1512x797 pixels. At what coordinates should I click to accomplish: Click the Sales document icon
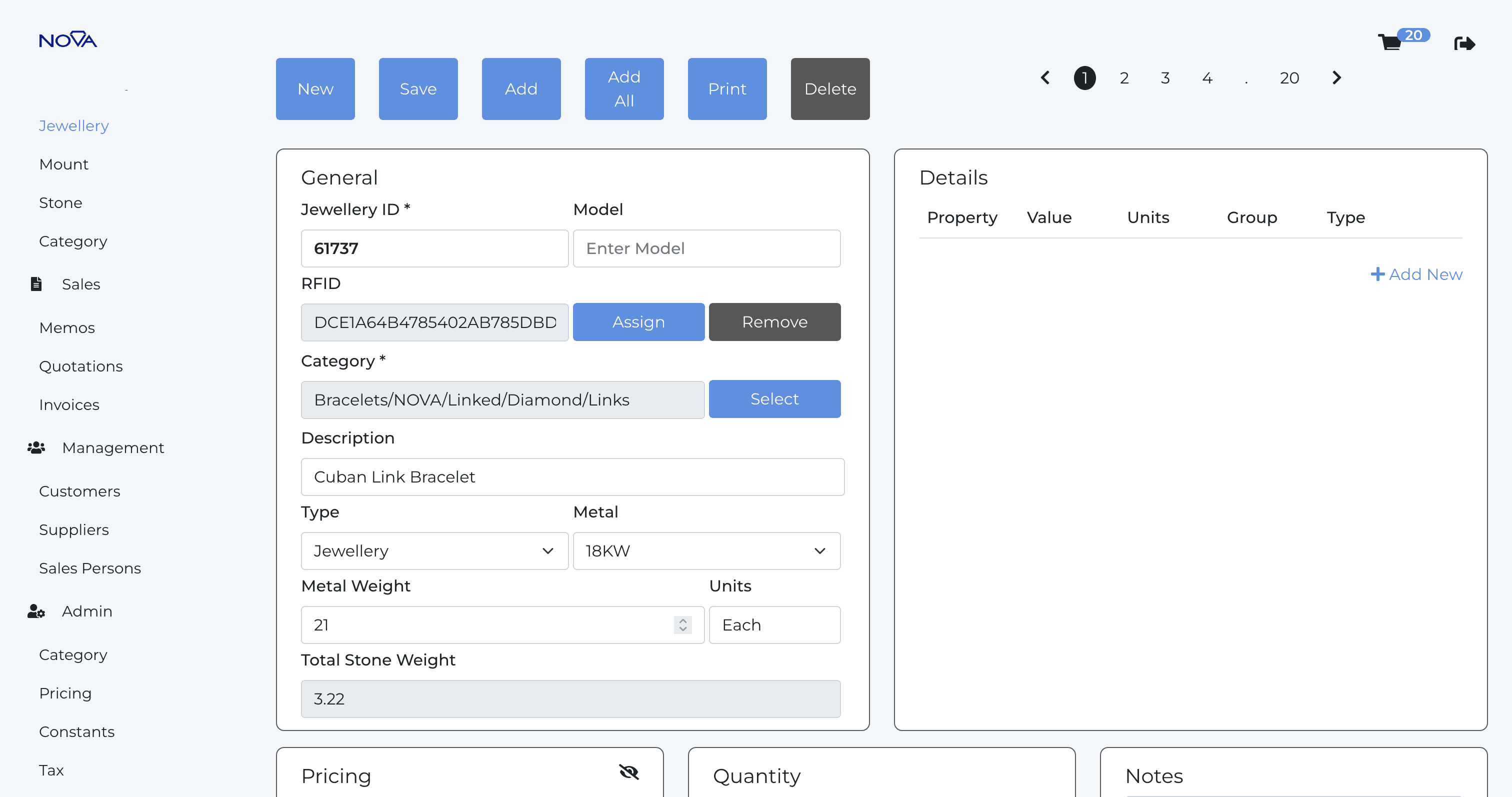36,284
